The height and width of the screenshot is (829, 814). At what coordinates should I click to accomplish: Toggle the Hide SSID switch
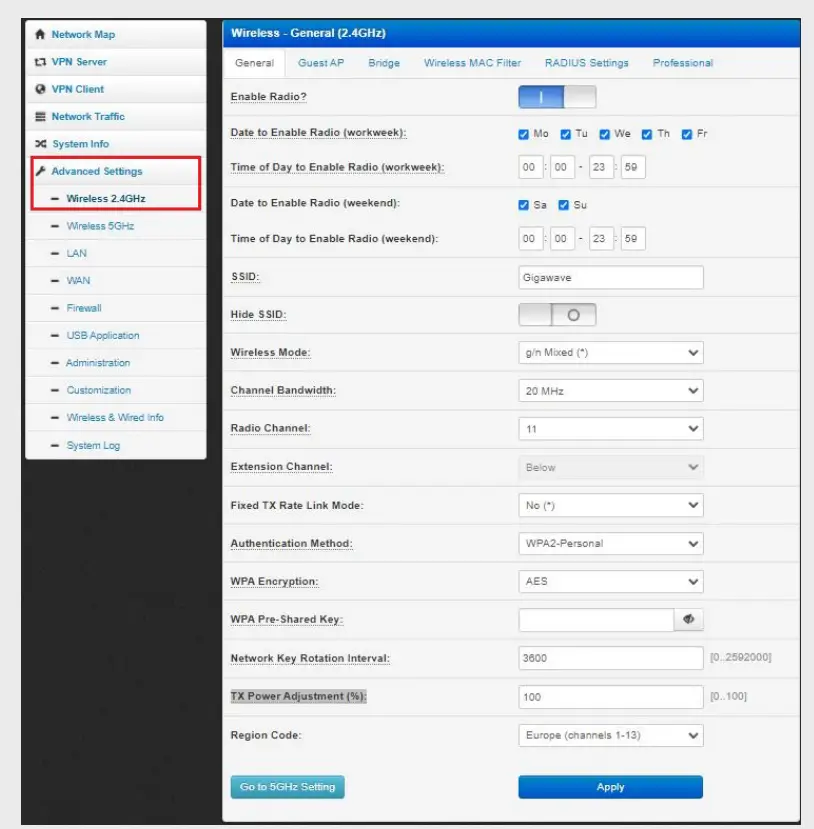tap(557, 315)
